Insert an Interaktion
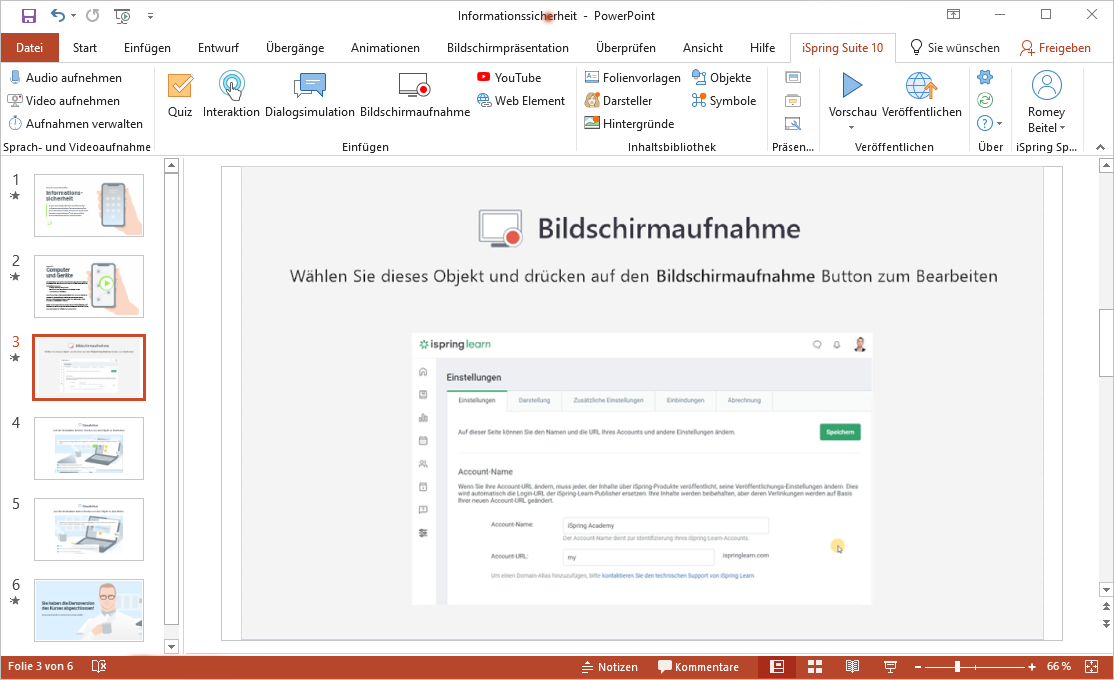The width and height of the screenshot is (1114, 680). tap(232, 95)
